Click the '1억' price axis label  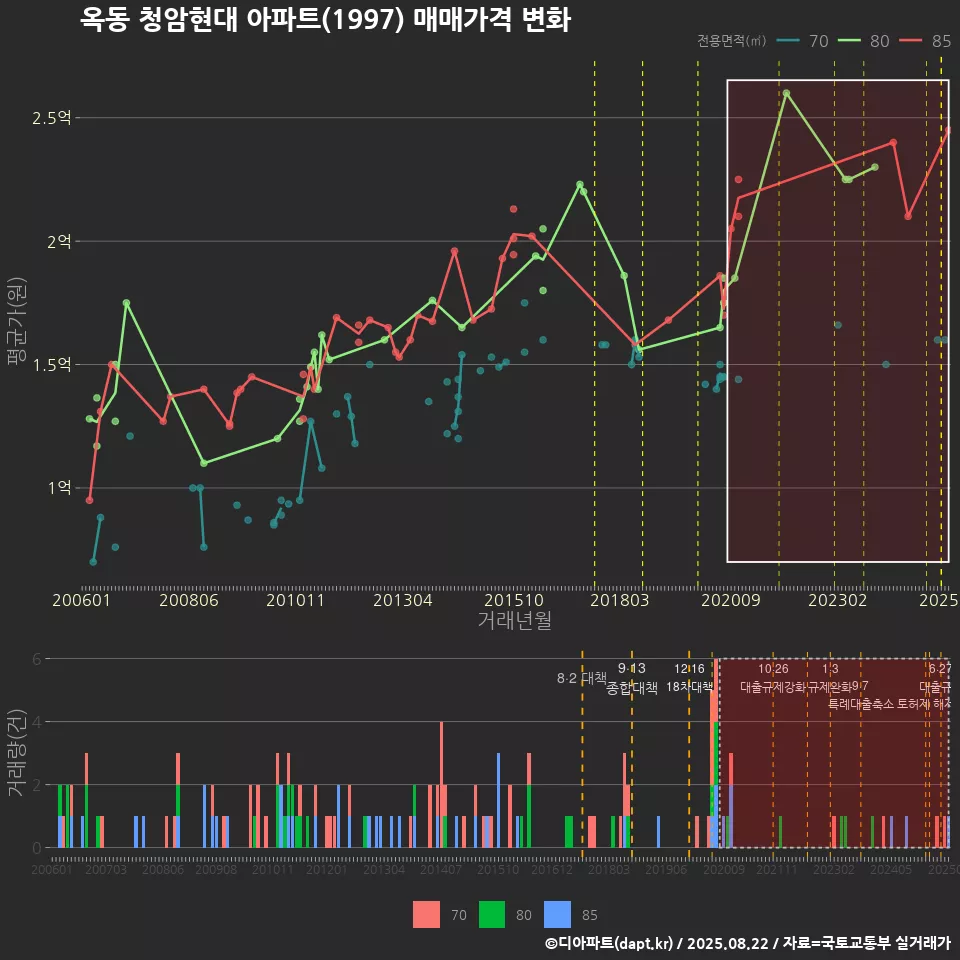coord(59,488)
